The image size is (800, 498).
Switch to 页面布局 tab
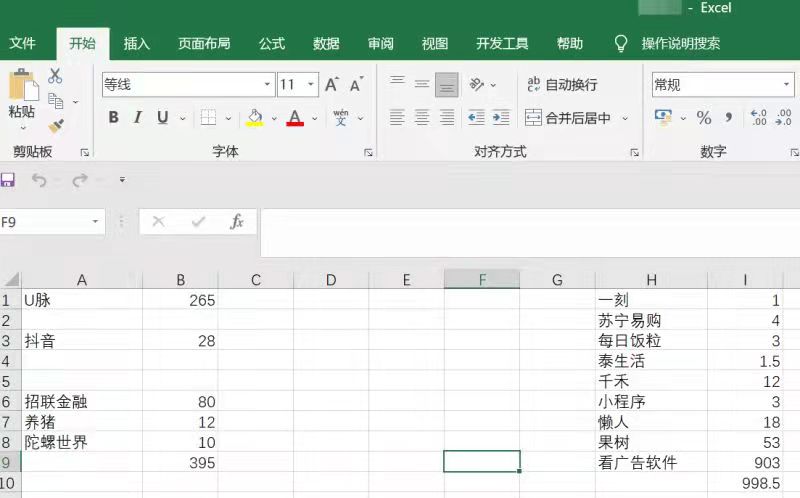coord(204,43)
